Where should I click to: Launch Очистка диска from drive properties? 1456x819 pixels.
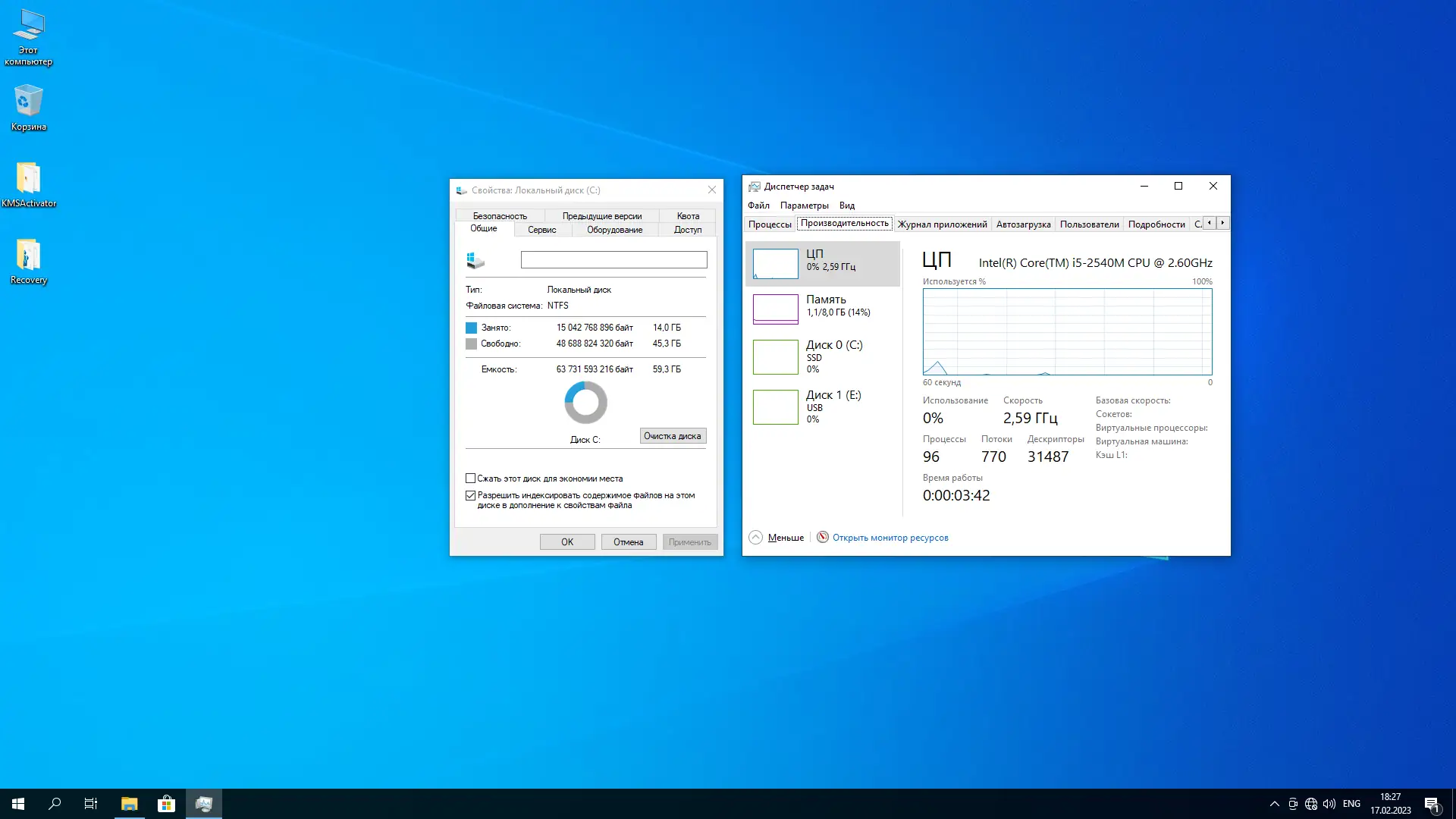pos(672,435)
